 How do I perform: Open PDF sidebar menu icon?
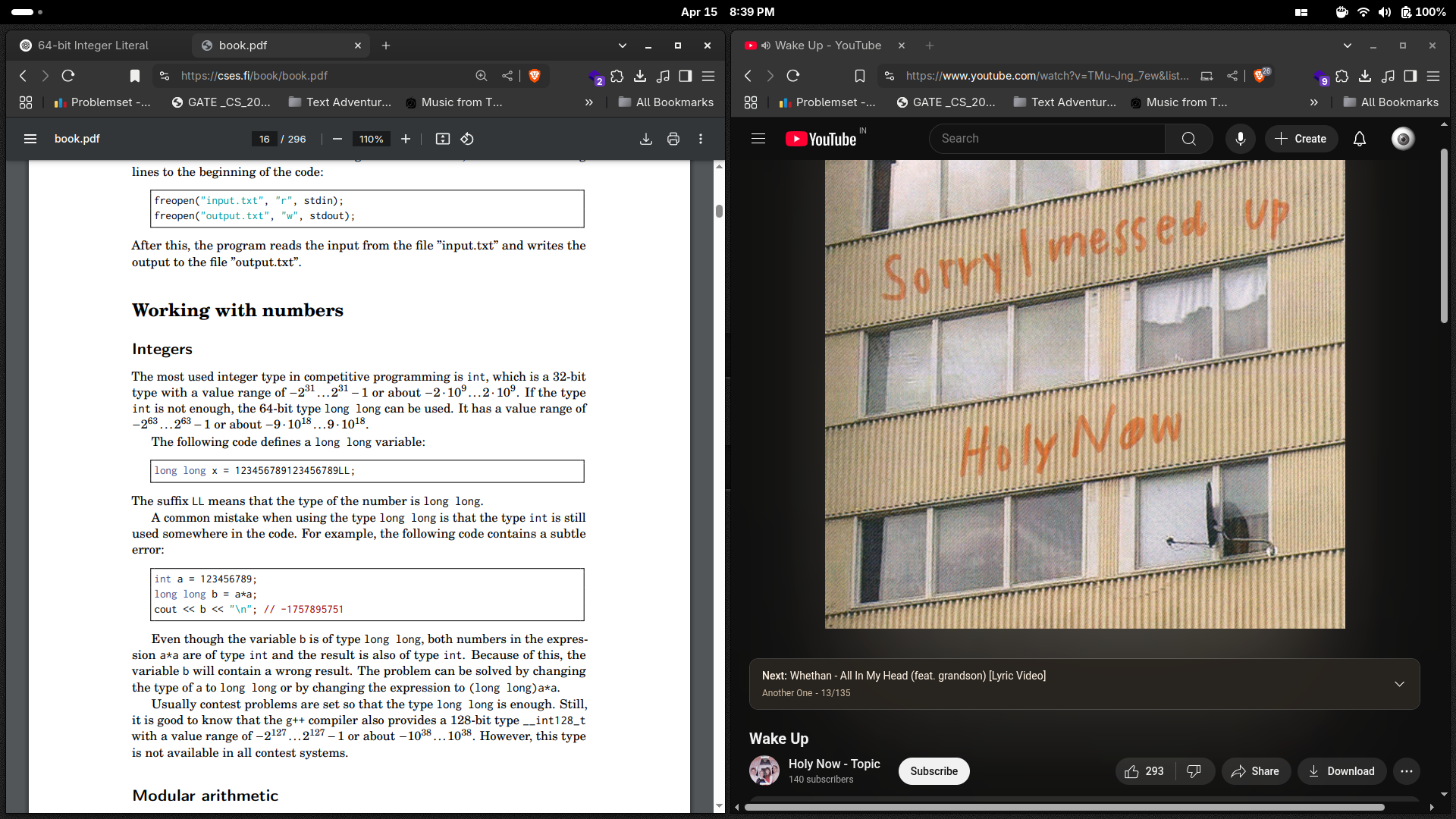[30, 139]
